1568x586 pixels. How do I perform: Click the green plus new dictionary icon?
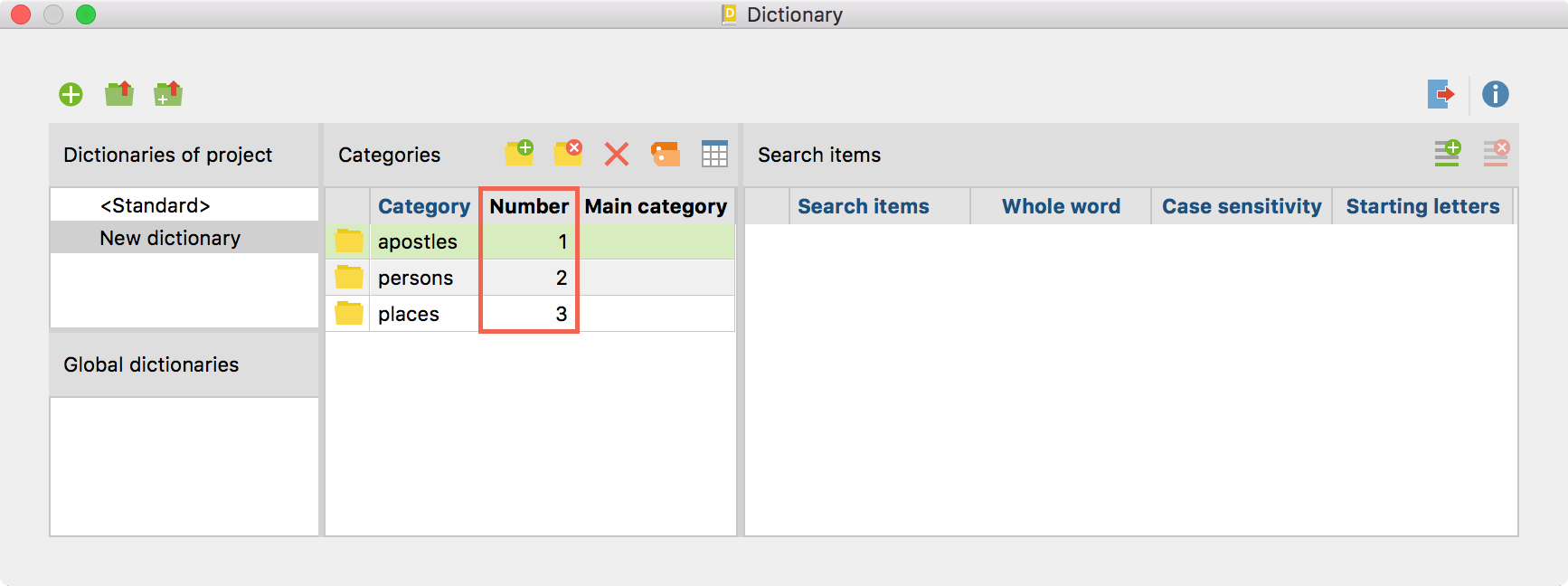pyautogui.click(x=71, y=94)
